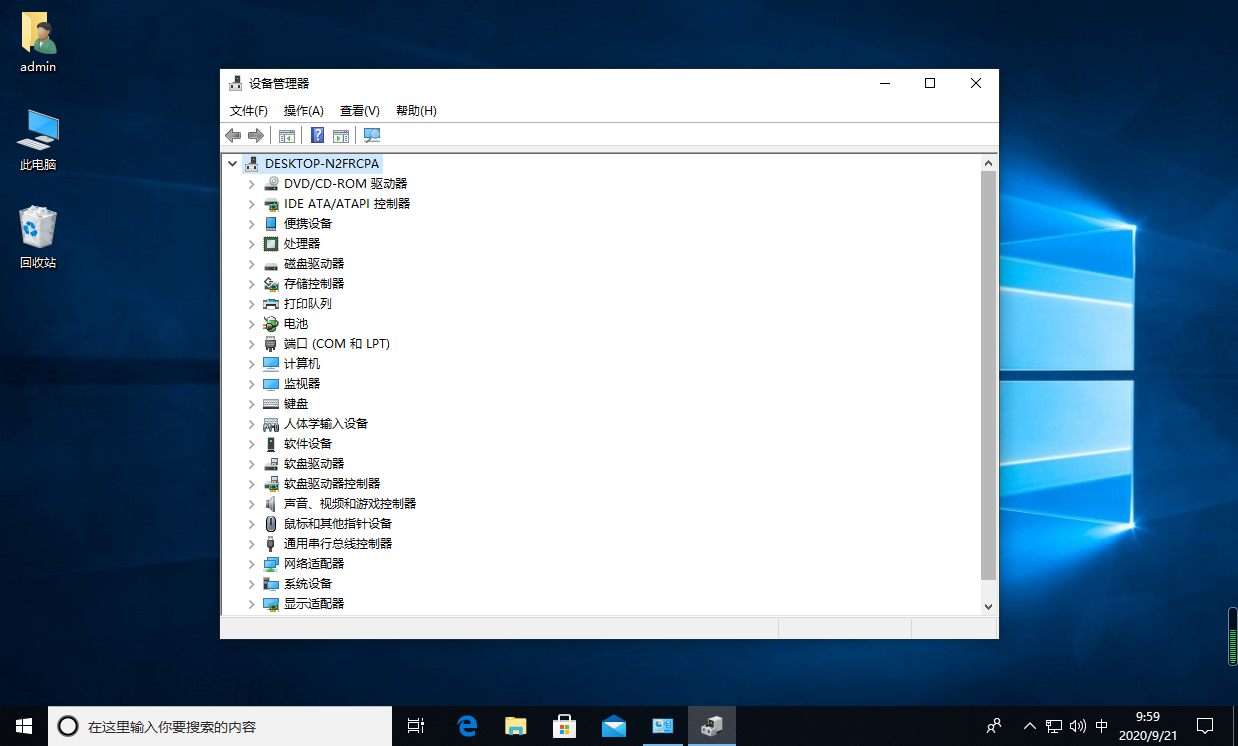Toggle the Show/Hide Console Tree toolbar icon
Screen dimensions: 1238x746
pyautogui.click(x=287, y=135)
